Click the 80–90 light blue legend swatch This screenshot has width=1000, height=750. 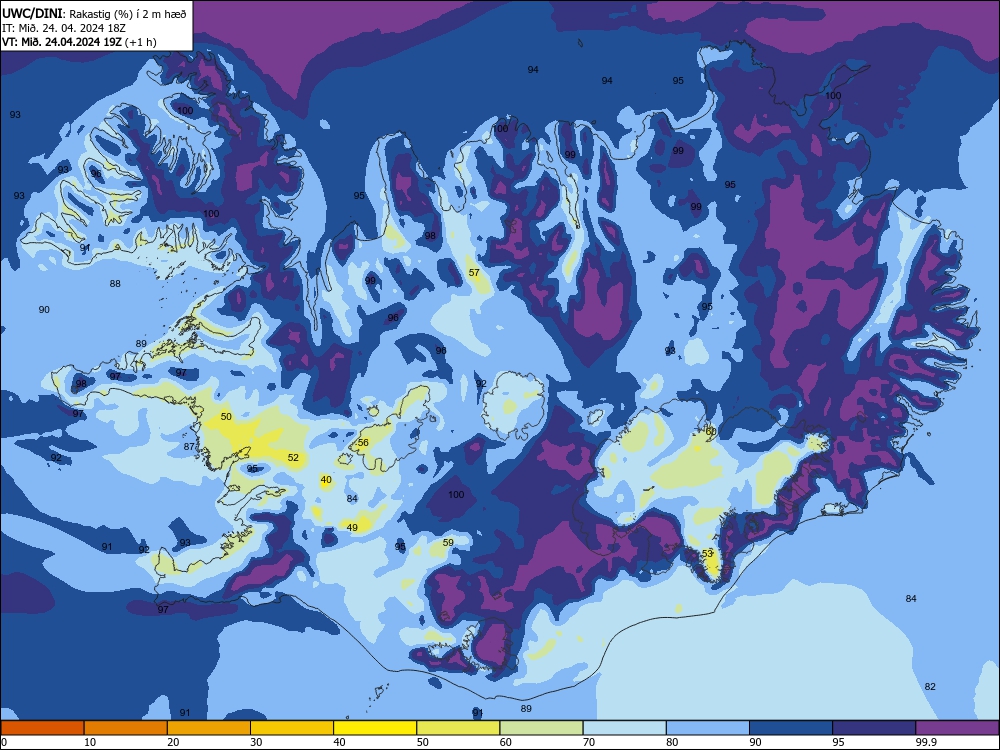(707, 728)
